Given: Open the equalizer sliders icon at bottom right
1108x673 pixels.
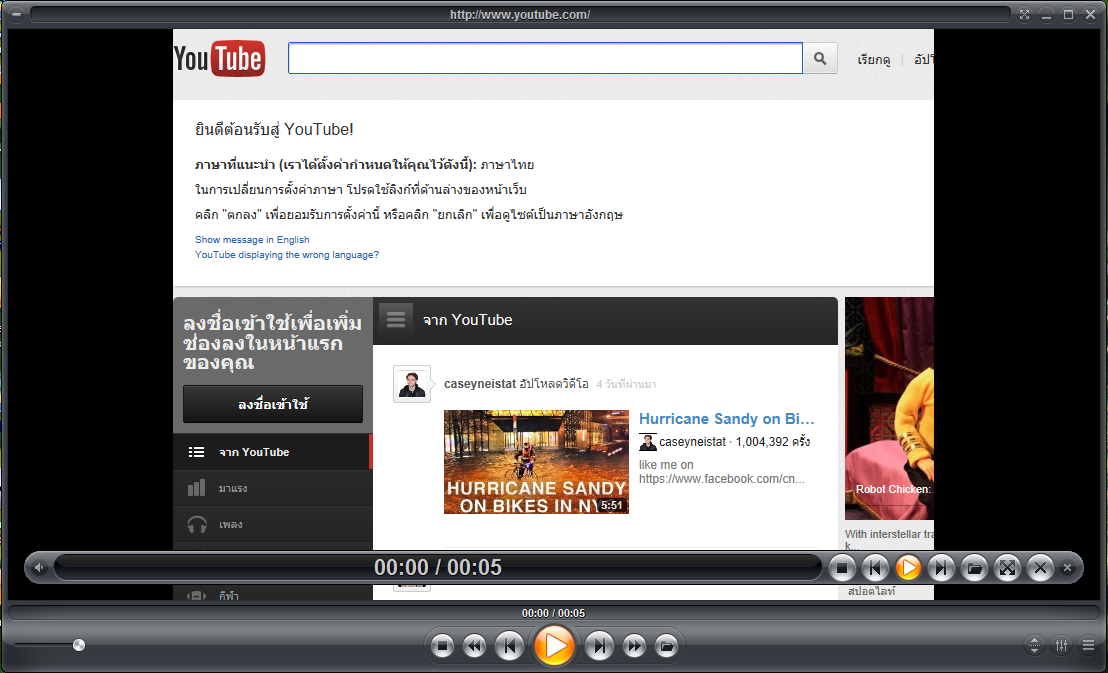Looking at the screenshot, I should pos(1061,645).
